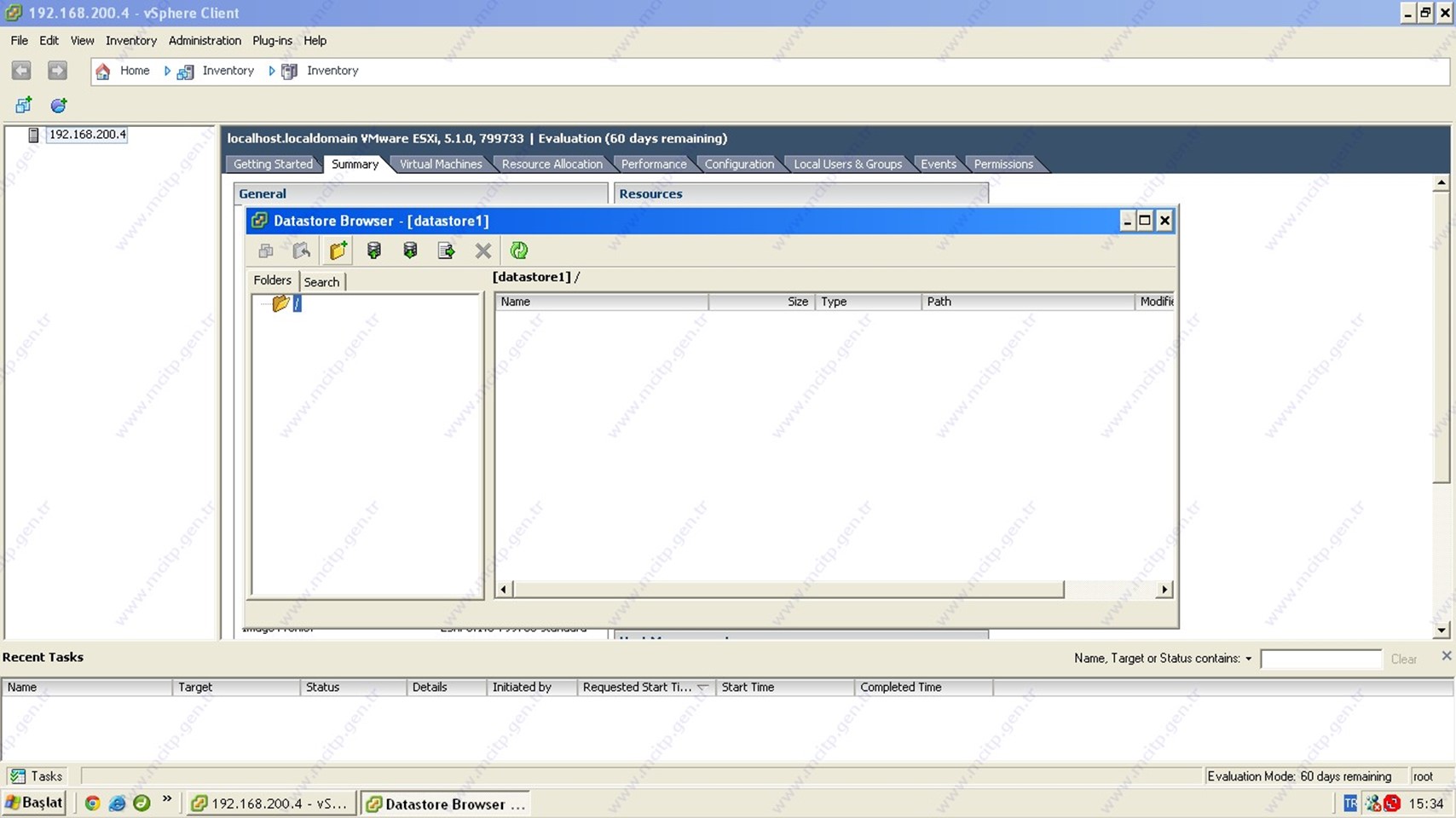Click the TR language indicator in tray
This screenshot has height=818, width=1456.
1349,804
